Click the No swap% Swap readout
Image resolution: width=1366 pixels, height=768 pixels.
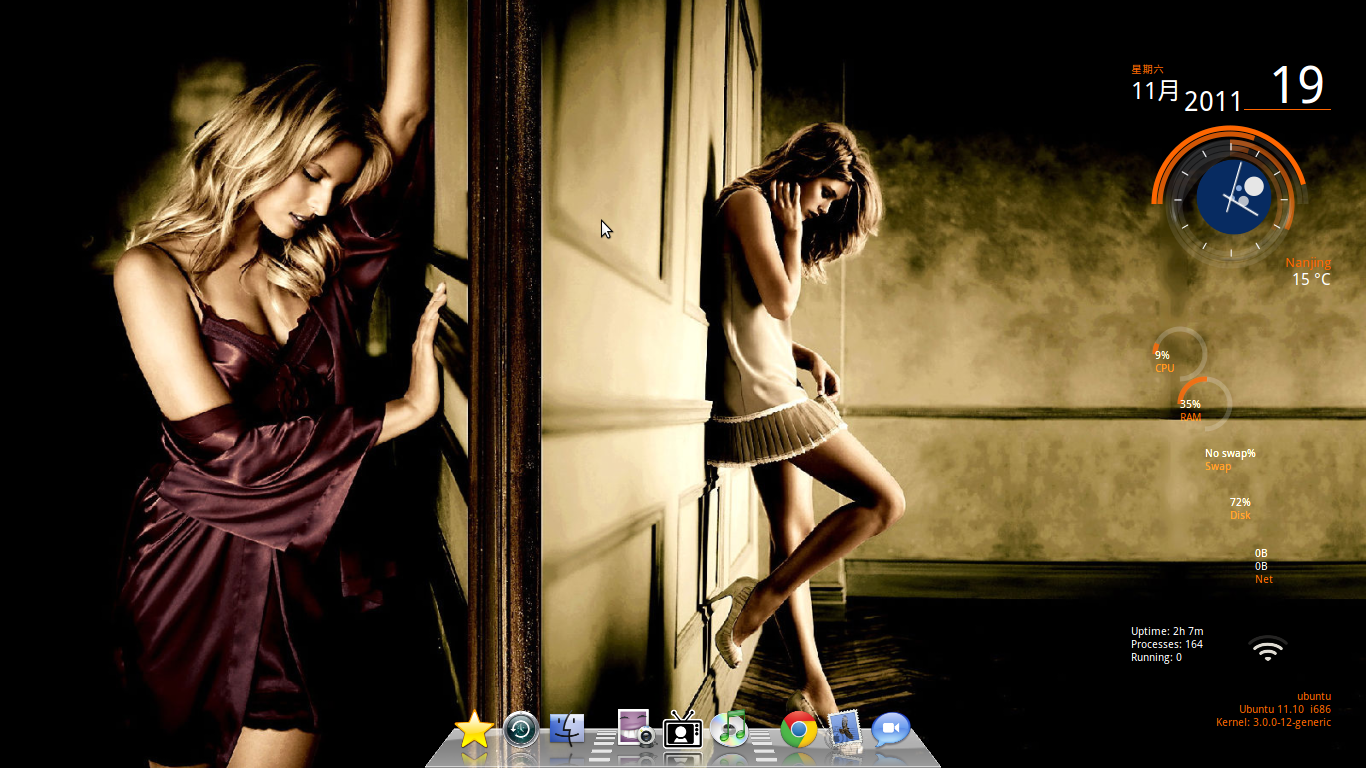tap(1229, 459)
